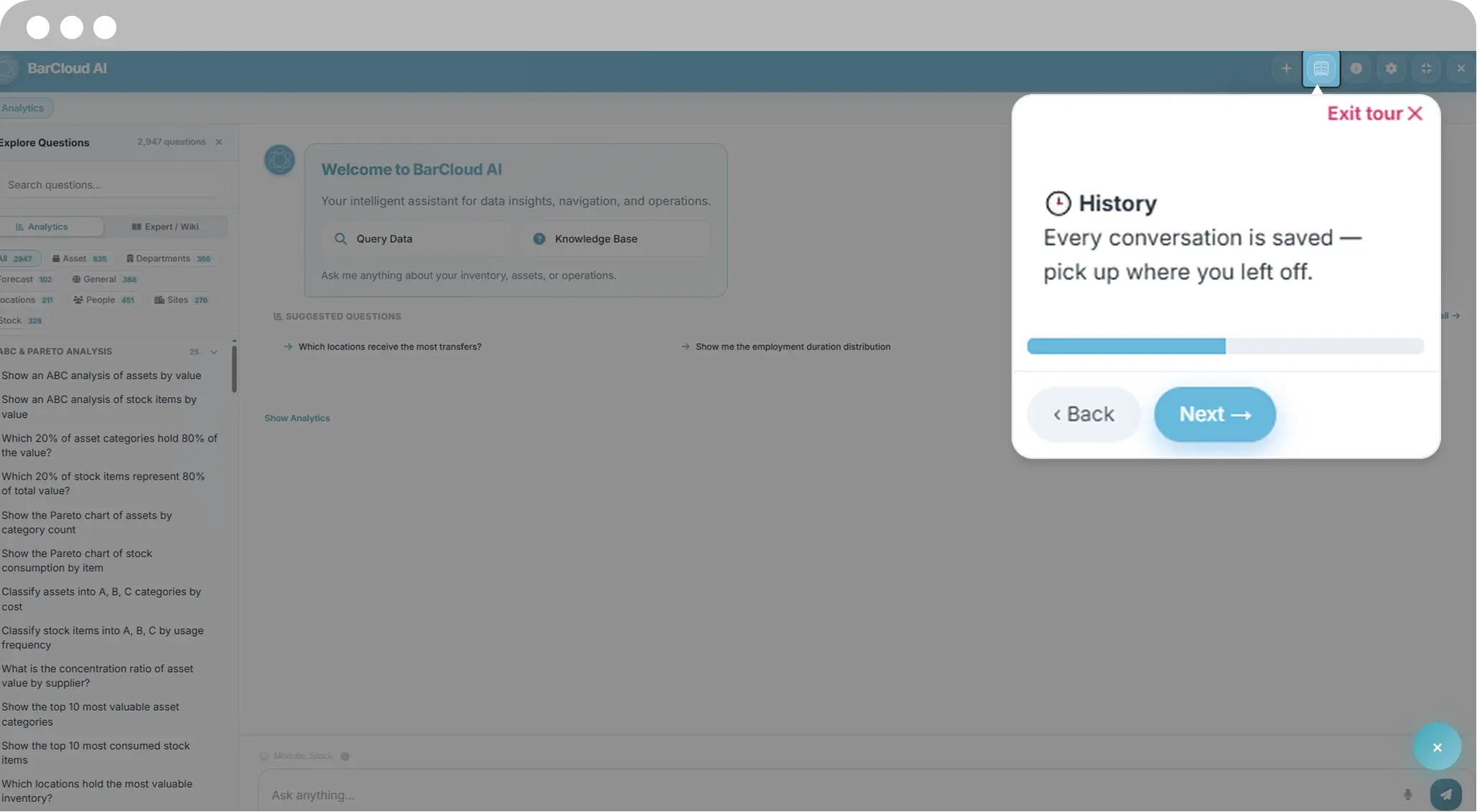1477x812 pixels.
Task: Select 'Show the top 10 most consumed stock items'
Action: [95, 753]
